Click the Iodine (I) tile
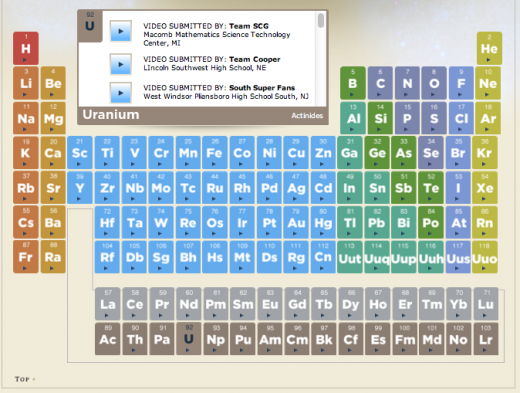 [x=458, y=187]
